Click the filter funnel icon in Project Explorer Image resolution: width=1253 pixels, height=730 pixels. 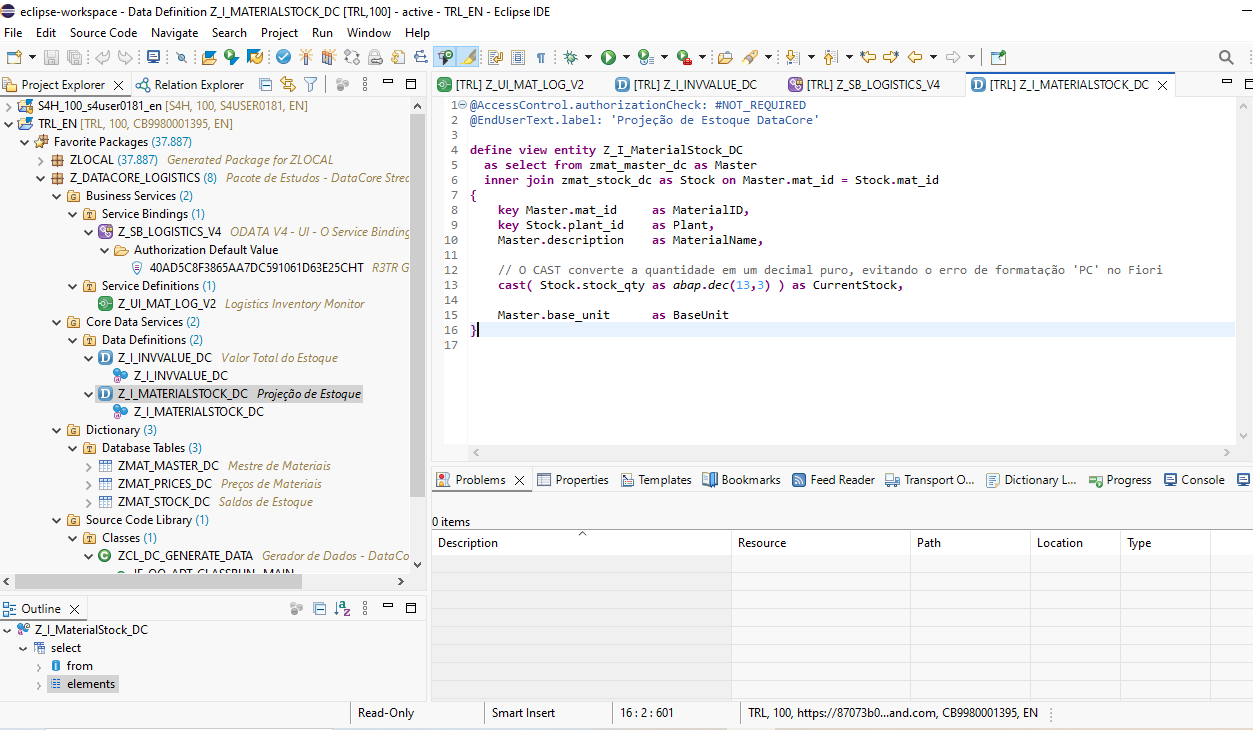310,85
